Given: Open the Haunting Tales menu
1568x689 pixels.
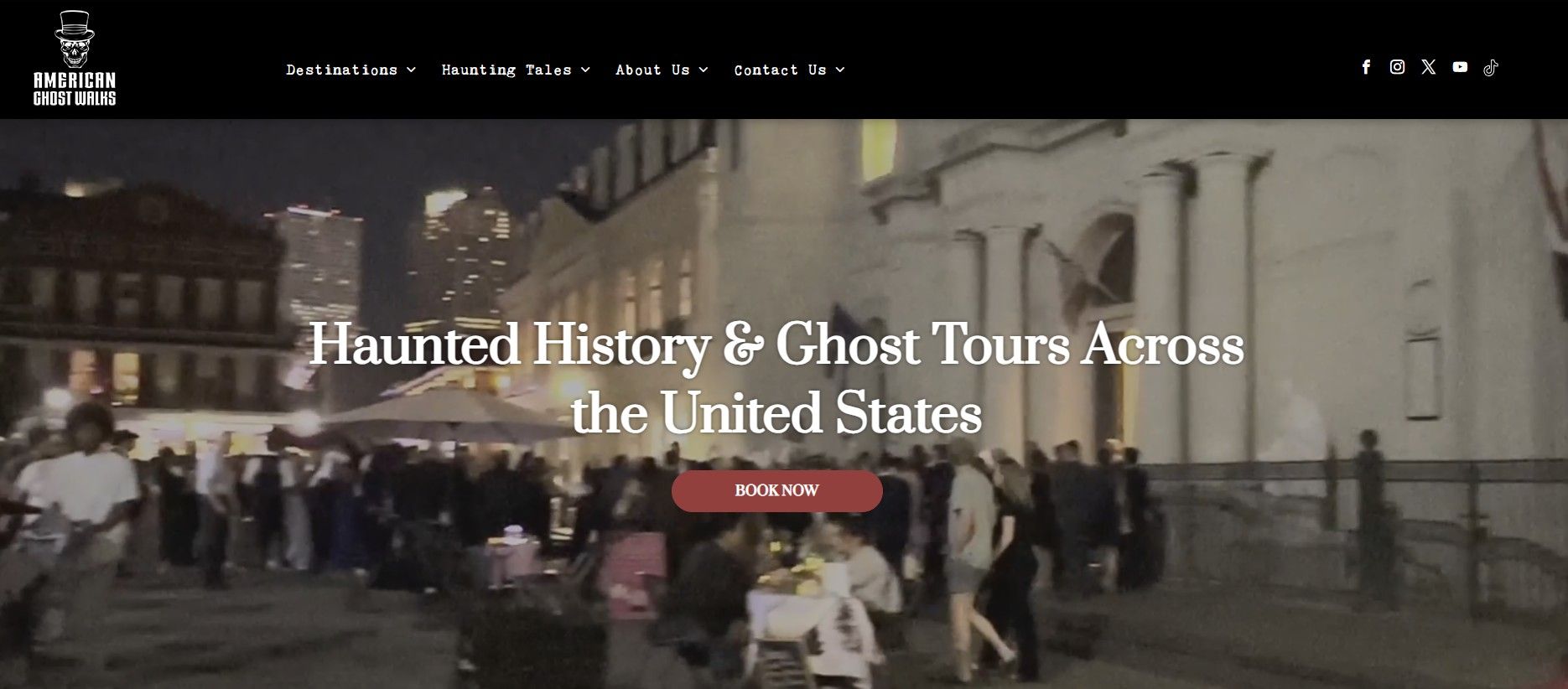Looking at the screenshot, I should (x=506, y=70).
